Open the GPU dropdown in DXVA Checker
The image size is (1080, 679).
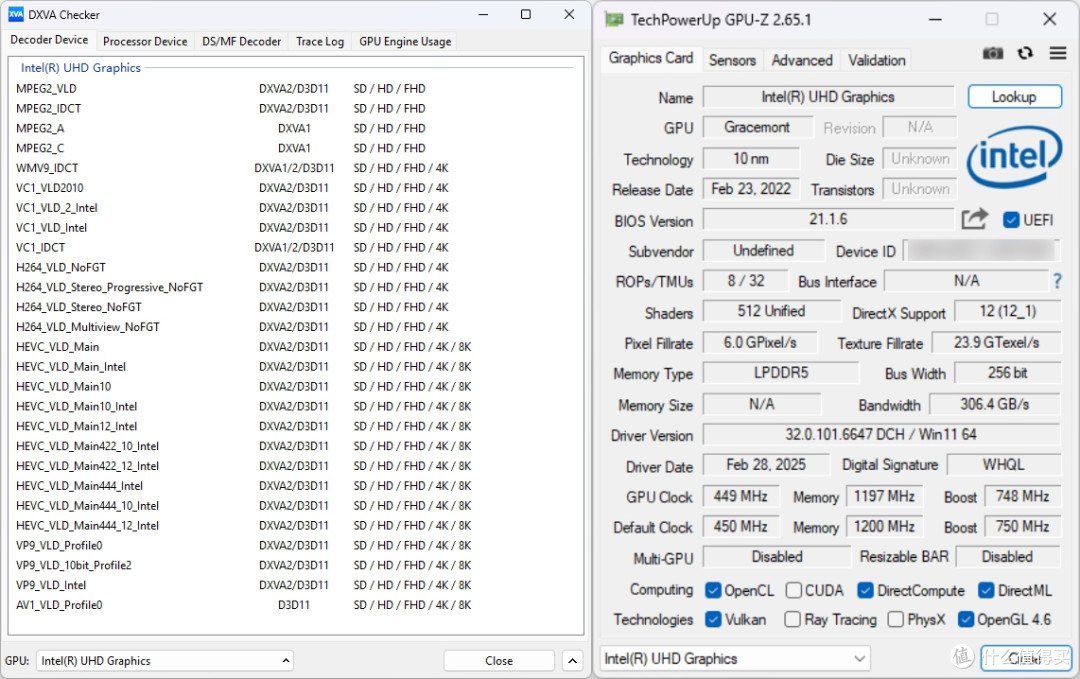click(x=165, y=660)
